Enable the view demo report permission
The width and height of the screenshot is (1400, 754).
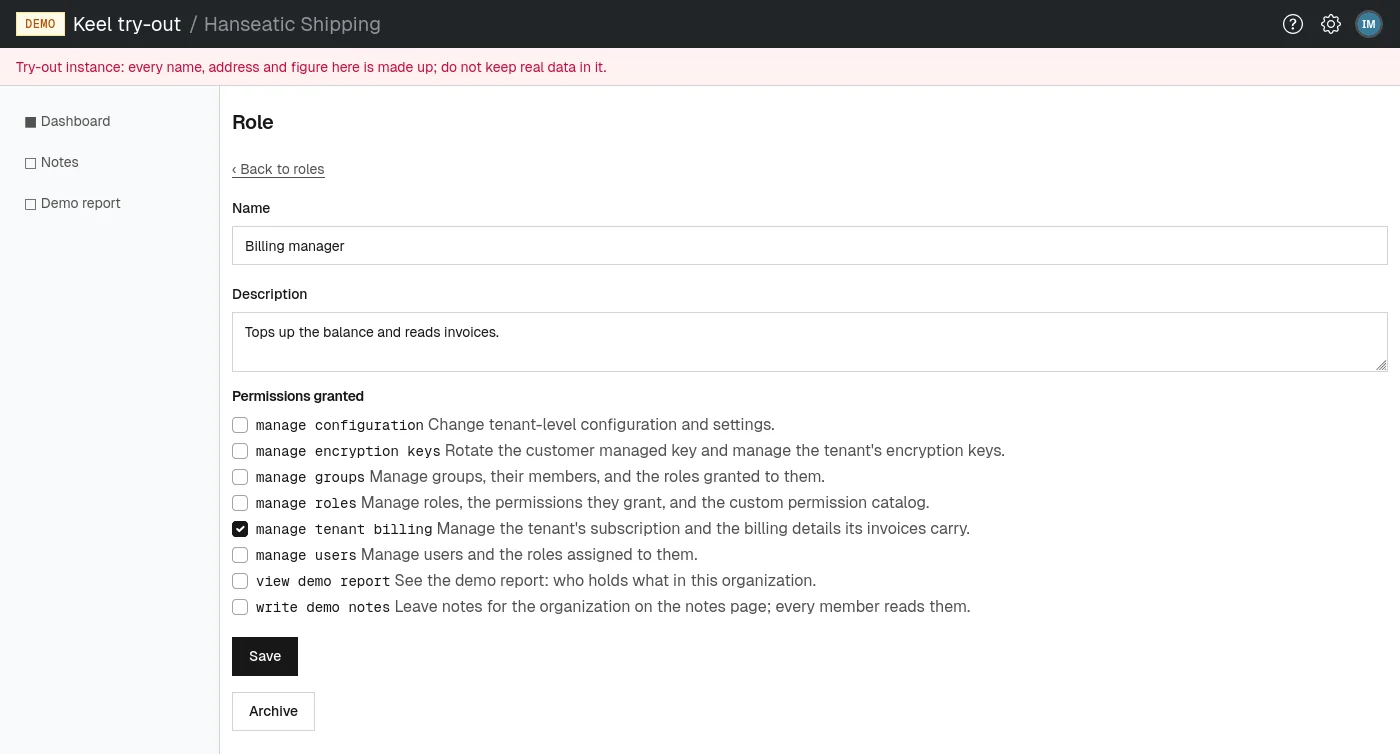coord(240,581)
